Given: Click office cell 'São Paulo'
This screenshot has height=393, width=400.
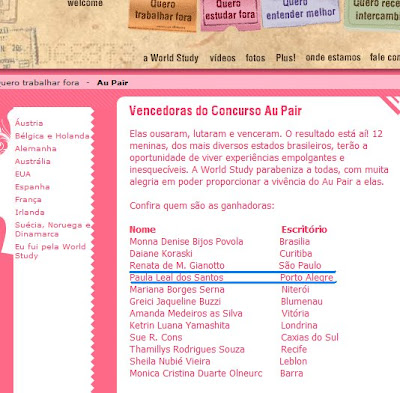Looking at the screenshot, I should [x=300, y=266].
